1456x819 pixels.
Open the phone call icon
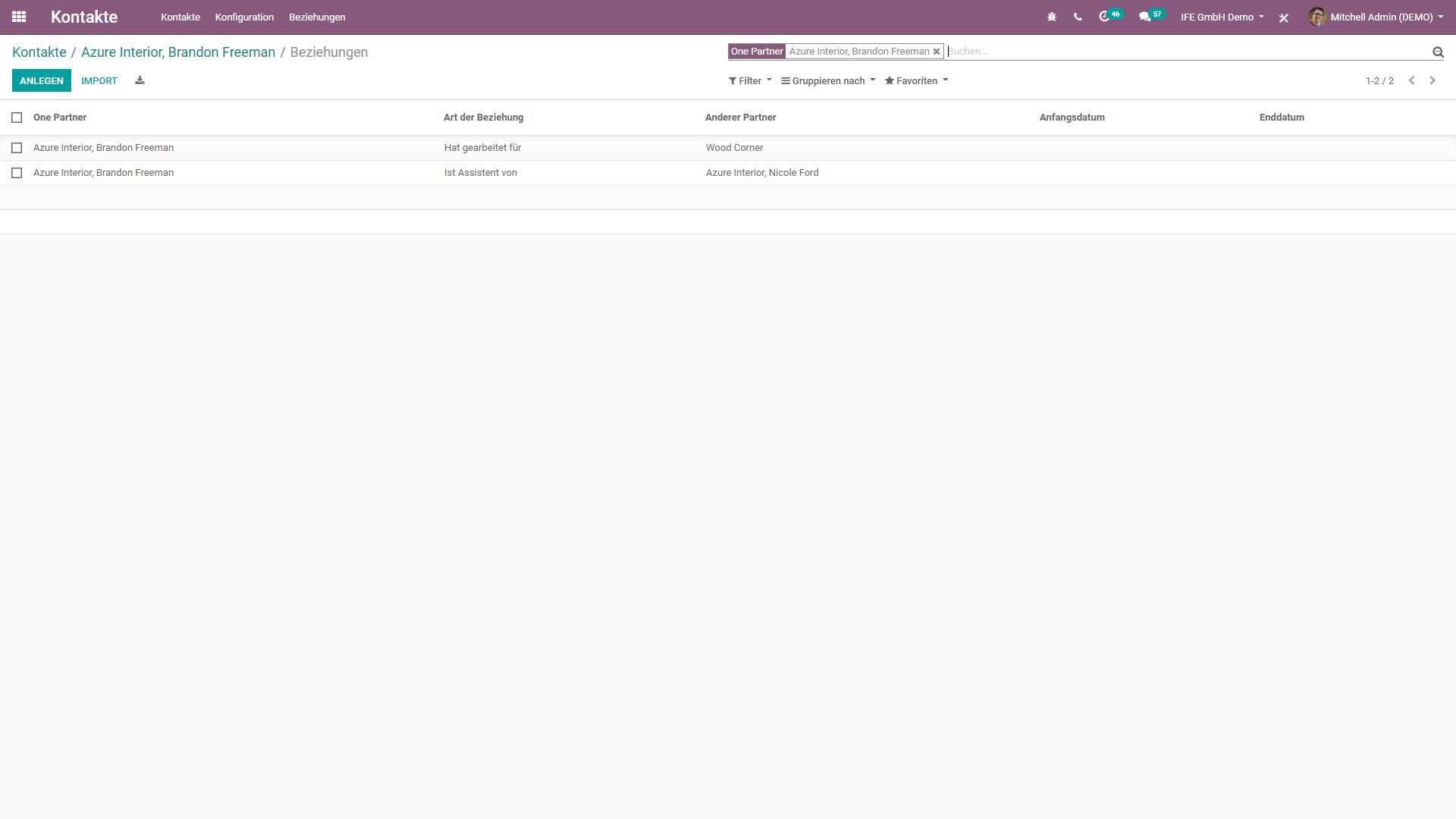pos(1078,17)
